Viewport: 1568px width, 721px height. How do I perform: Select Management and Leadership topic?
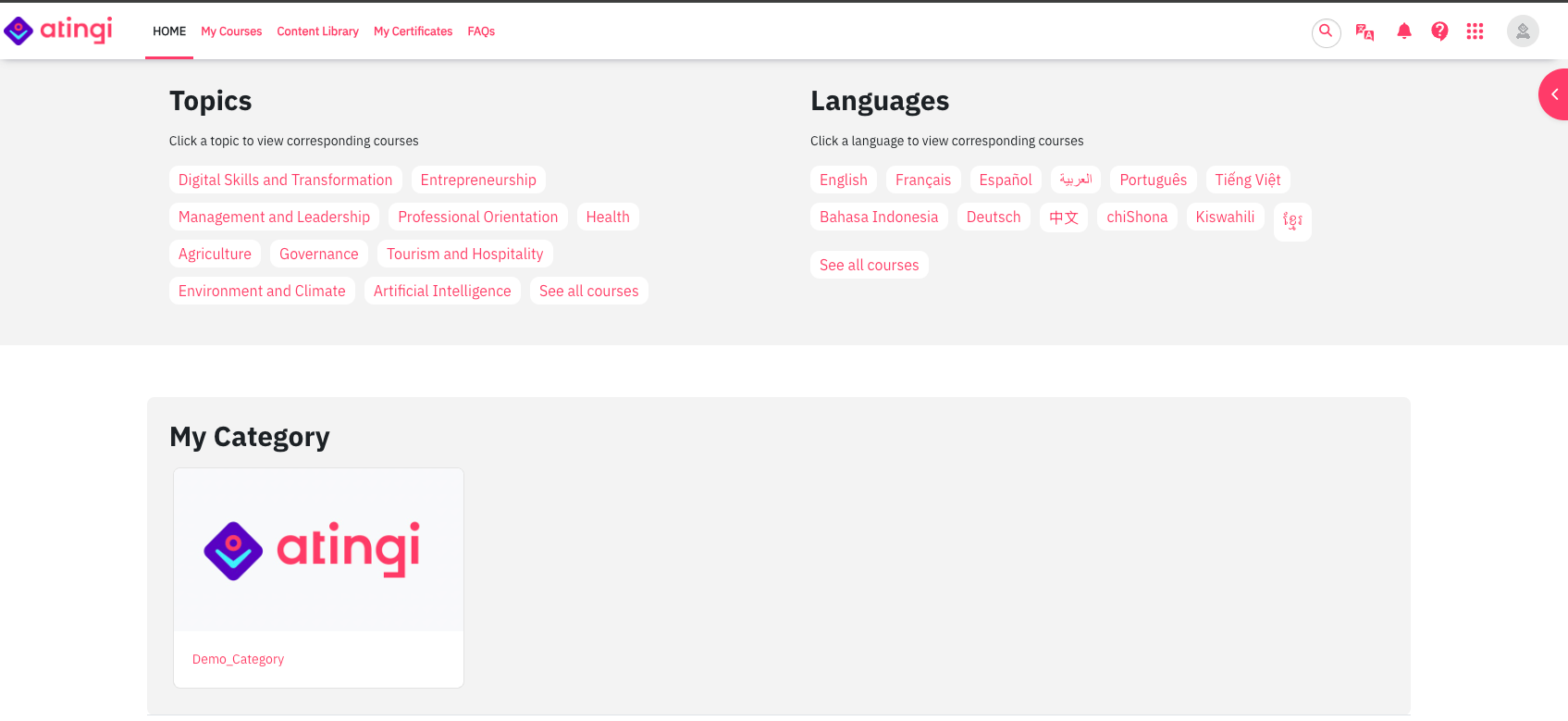(274, 217)
